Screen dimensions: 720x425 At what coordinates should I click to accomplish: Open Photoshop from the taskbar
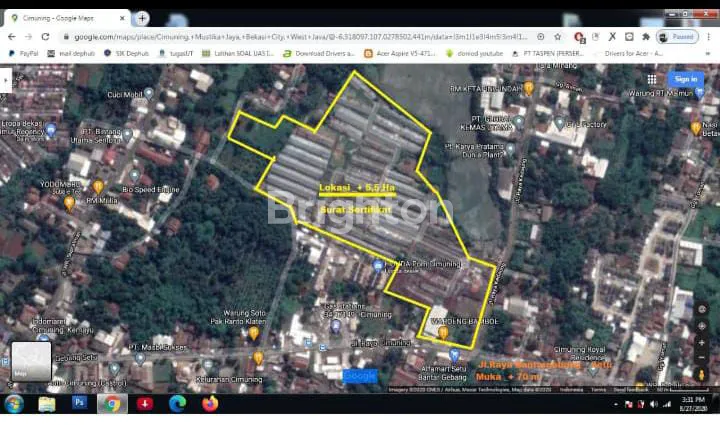[x=79, y=404]
